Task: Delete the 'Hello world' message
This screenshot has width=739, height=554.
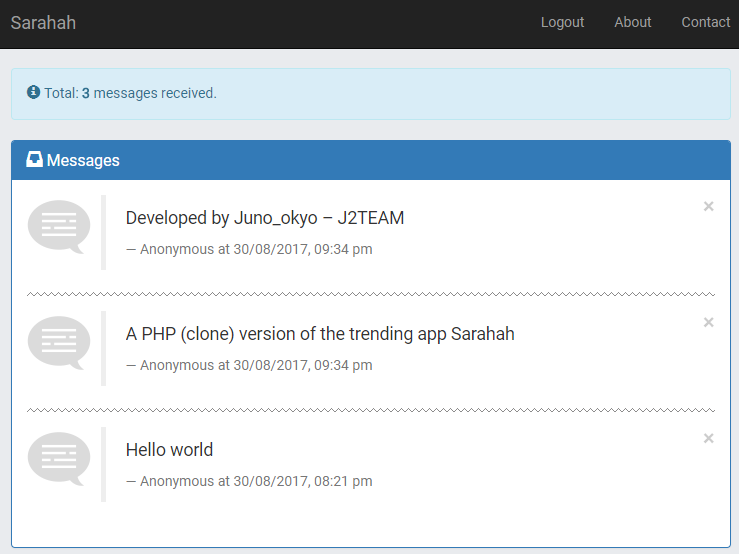Action: pyautogui.click(x=708, y=438)
